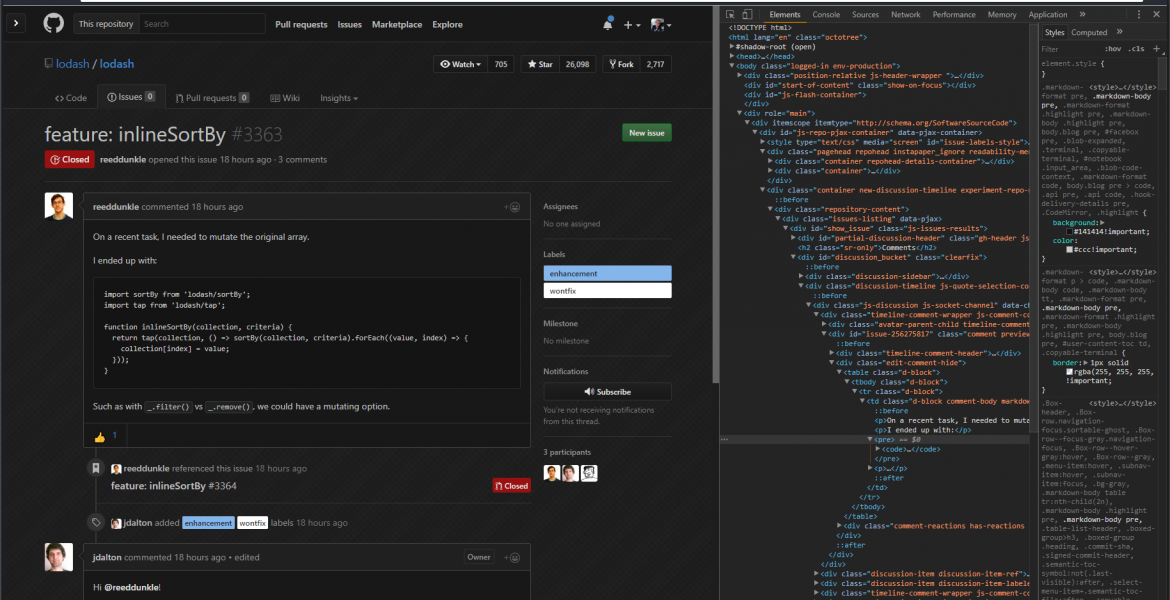
Task: Open repository Pull requests tab
Action: 212,98
